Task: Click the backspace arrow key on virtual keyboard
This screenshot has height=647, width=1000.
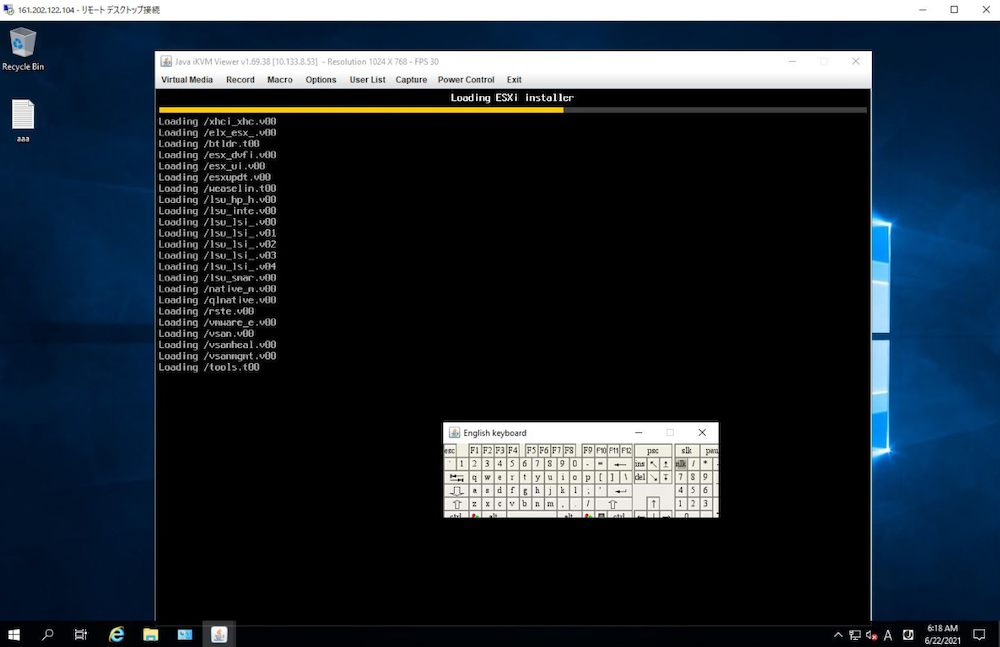Action: tap(620, 464)
